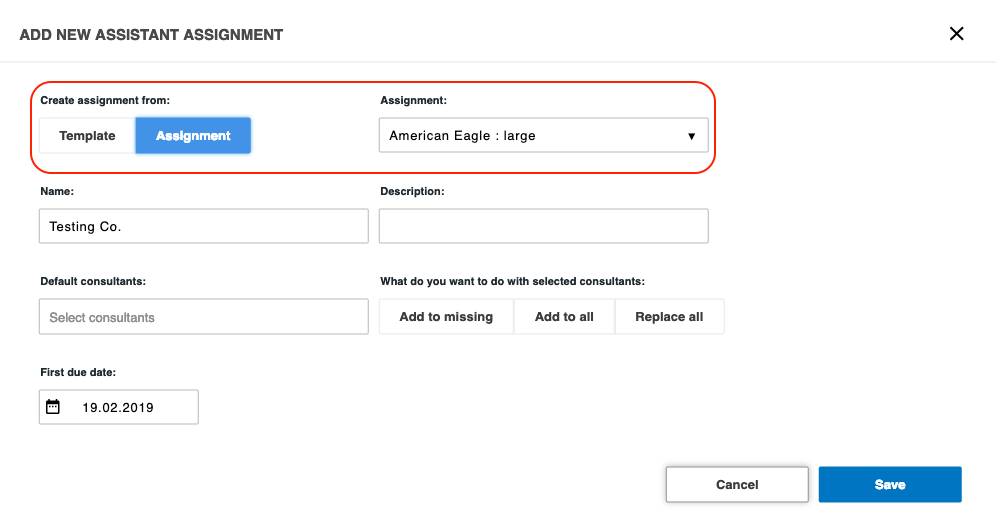Switch to Template as the assignment source
Screen dimensions: 996x530
click(x=87, y=136)
